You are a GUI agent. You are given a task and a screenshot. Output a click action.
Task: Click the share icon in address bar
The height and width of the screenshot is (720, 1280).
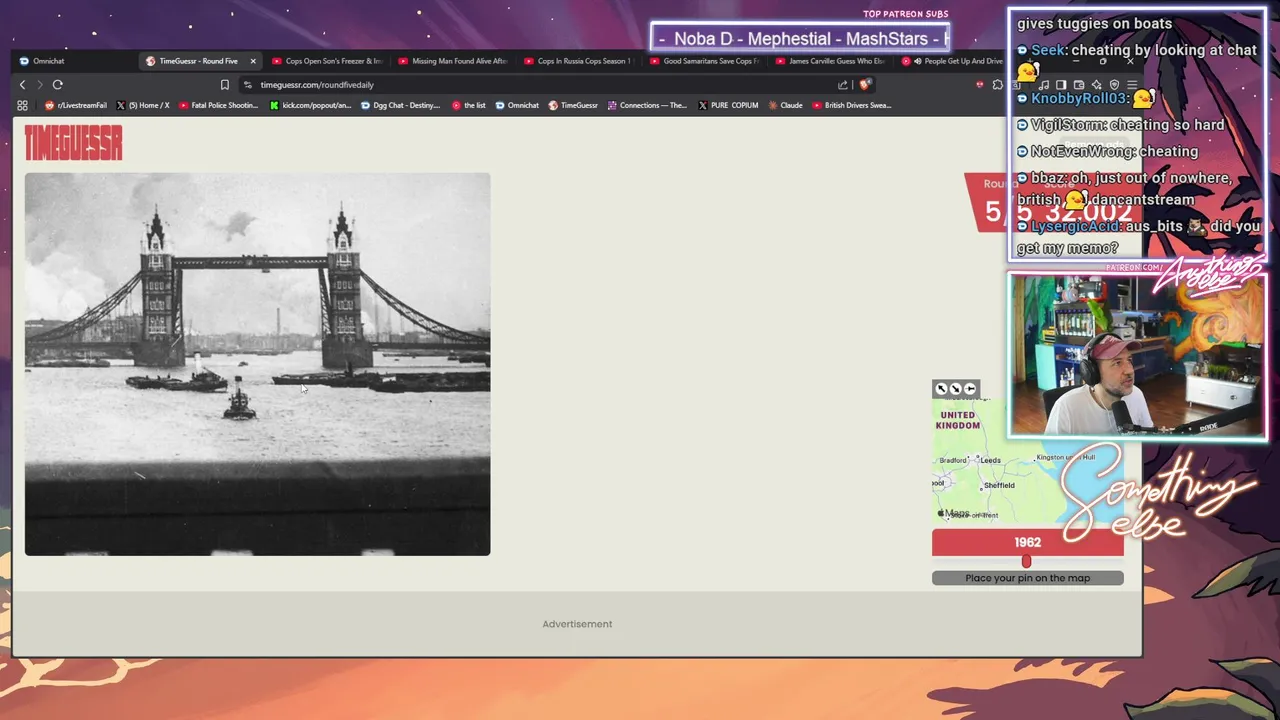point(843,85)
